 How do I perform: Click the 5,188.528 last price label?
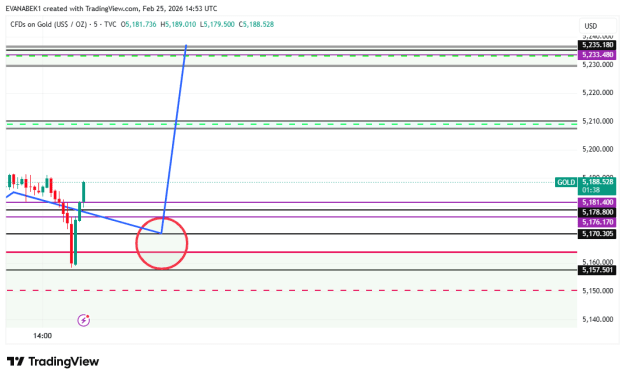click(597, 182)
